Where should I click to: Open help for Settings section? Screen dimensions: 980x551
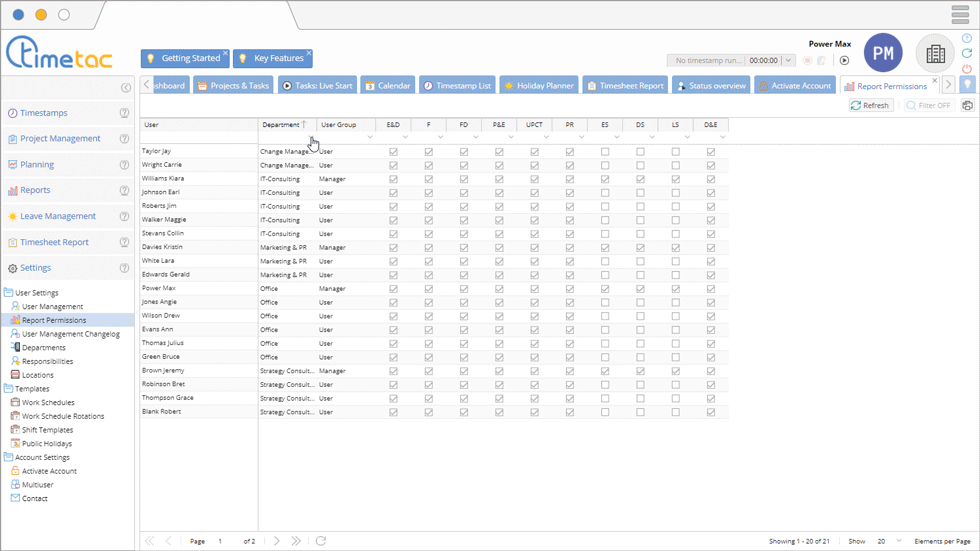point(124,268)
